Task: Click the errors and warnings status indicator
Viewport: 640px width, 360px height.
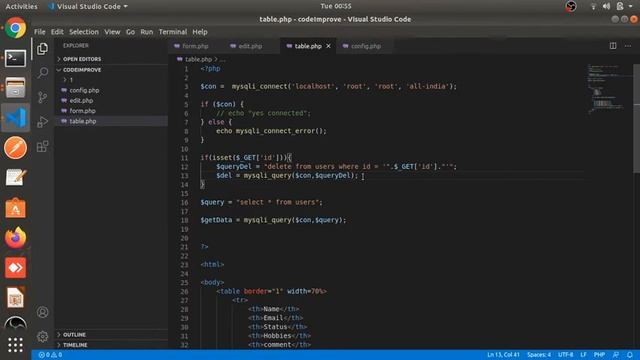Action: 50,355
